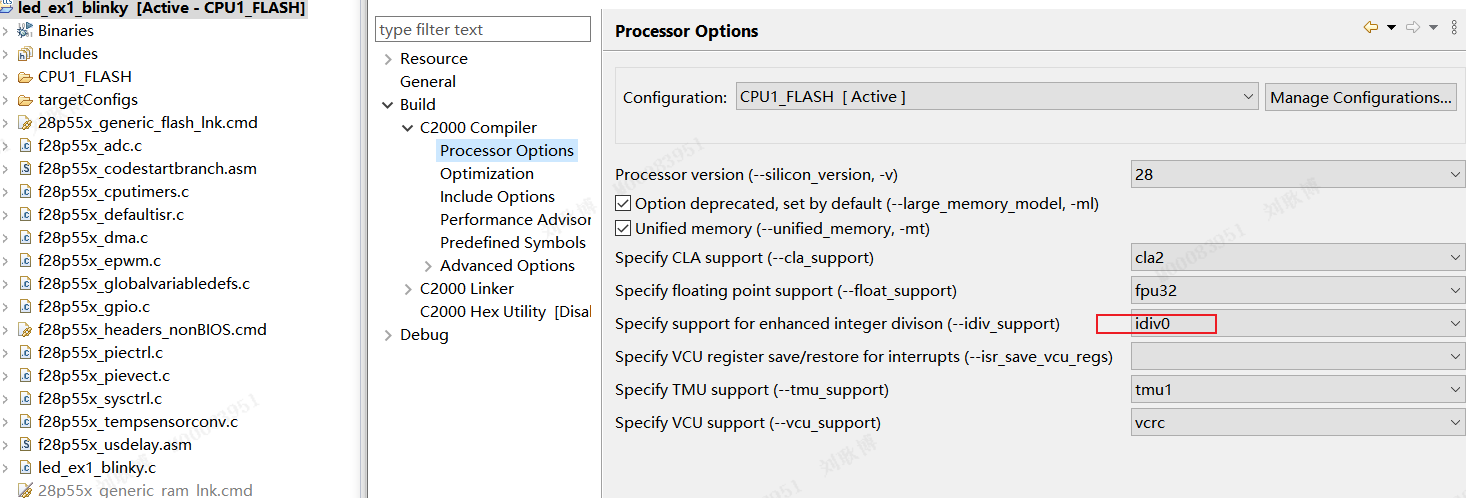Expand the C2000 Linker node
Image resolution: width=1466 pixels, height=498 pixels.
[408, 289]
